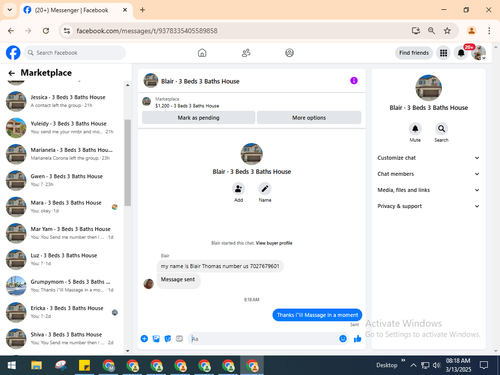Edit chat name with pencil icon
Viewport: 500px width, 375px height.
(x=265, y=189)
